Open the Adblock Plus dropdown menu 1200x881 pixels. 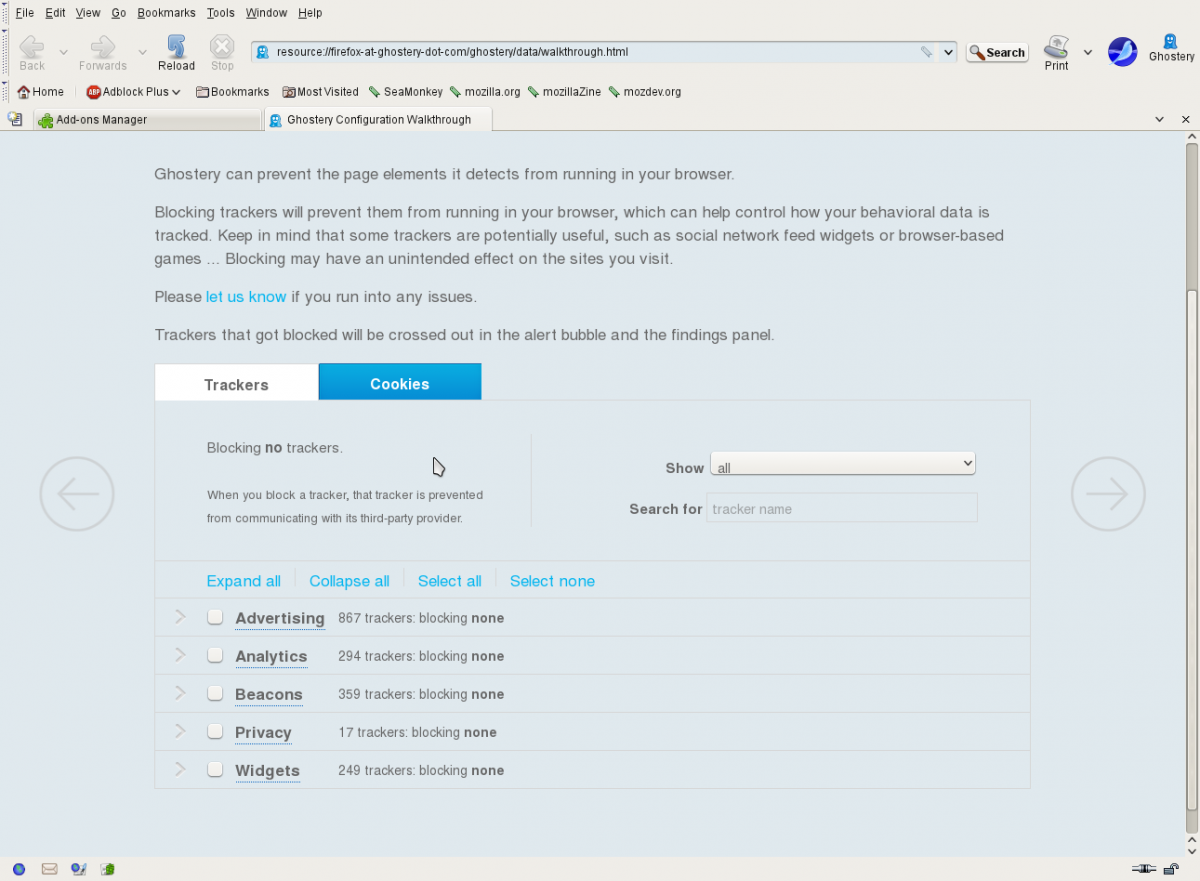pyautogui.click(x=176, y=92)
